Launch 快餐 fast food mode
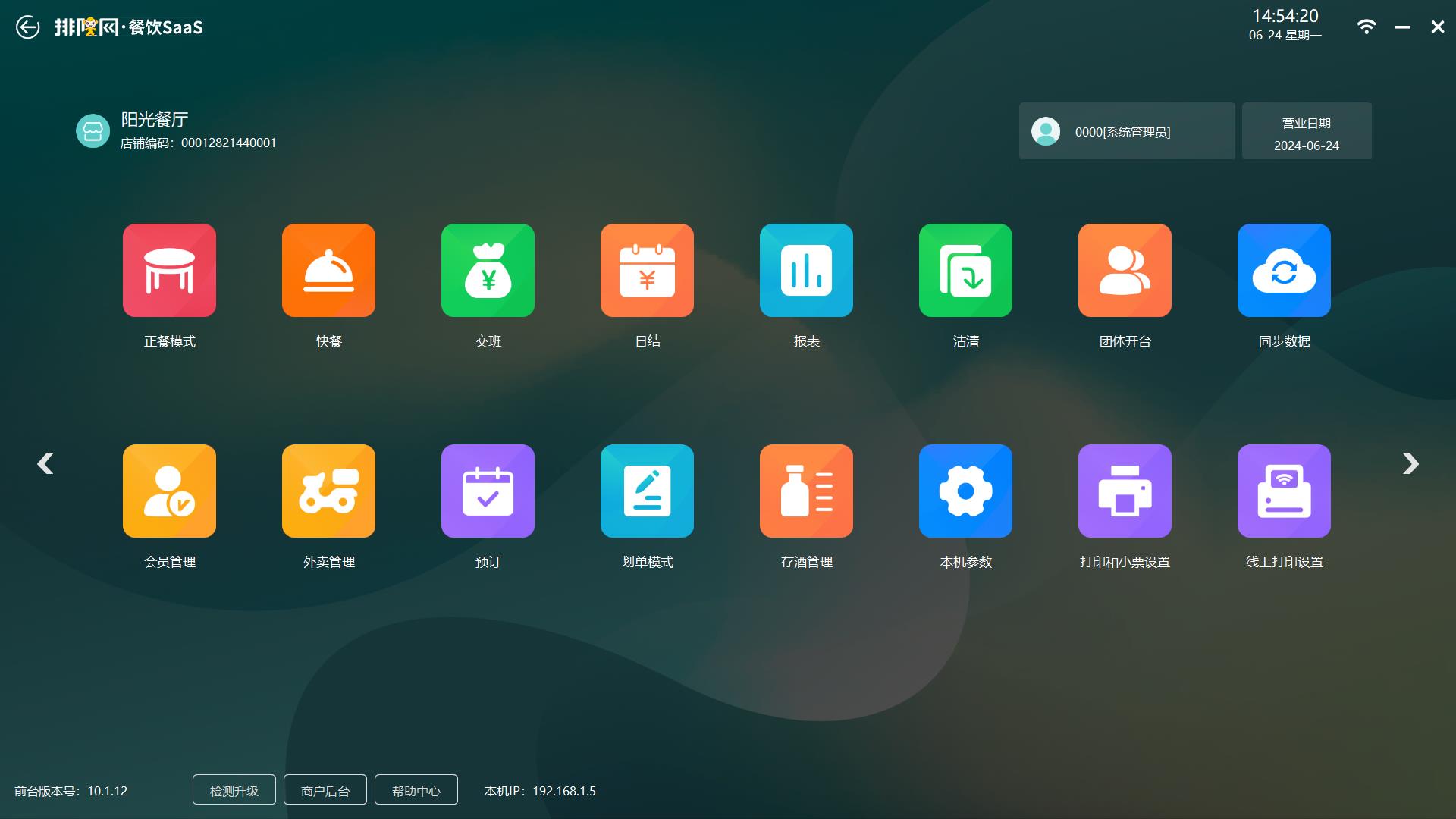 [328, 270]
